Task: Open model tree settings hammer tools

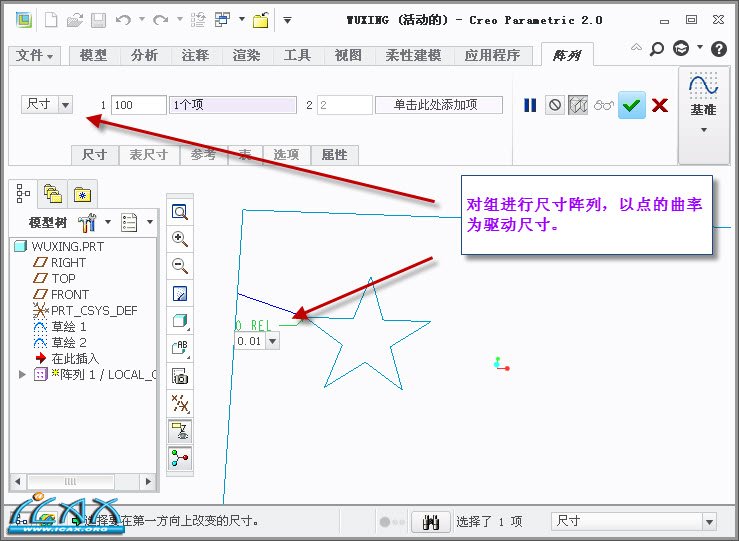Action: point(87,222)
